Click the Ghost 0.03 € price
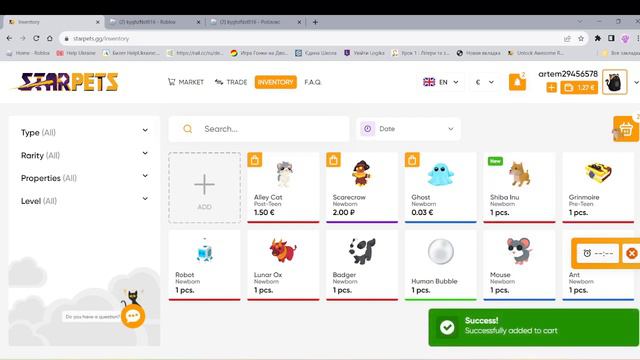 click(422, 212)
